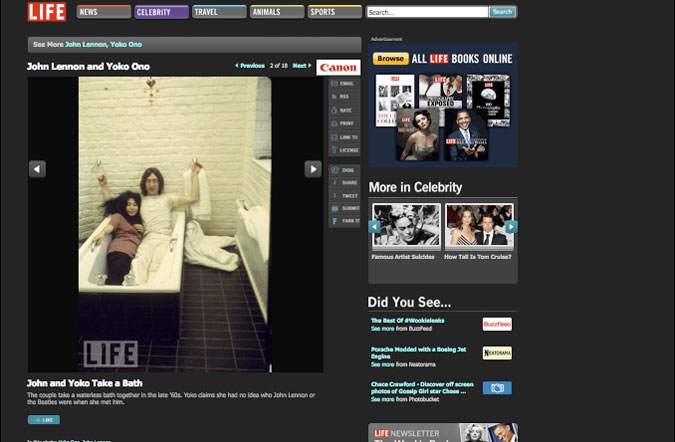Open the News tab
The height and width of the screenshot is (442, 675).
pyautogui.click(x=102, y=13)
